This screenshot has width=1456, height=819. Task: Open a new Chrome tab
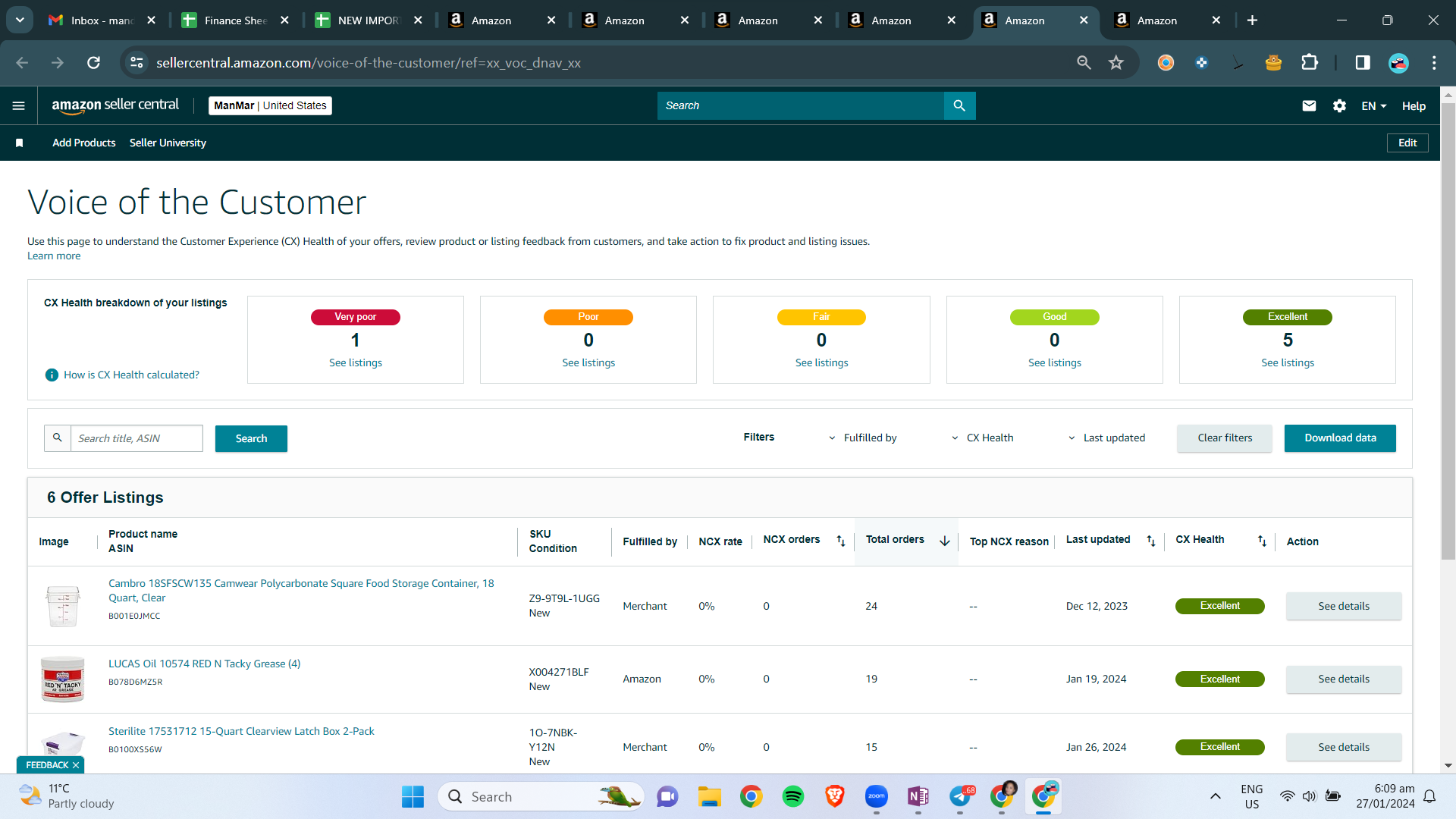[1252, 20]
